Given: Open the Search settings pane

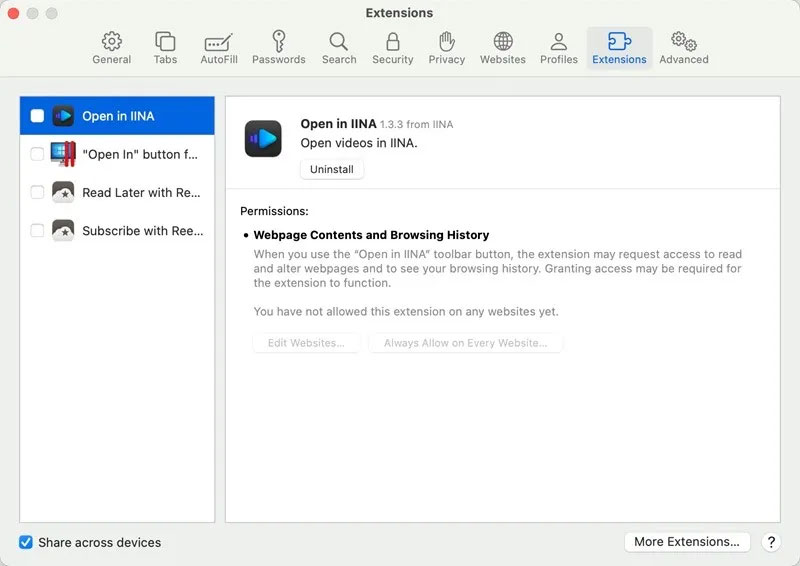Looking at the screenshot, I should (339, 48).
